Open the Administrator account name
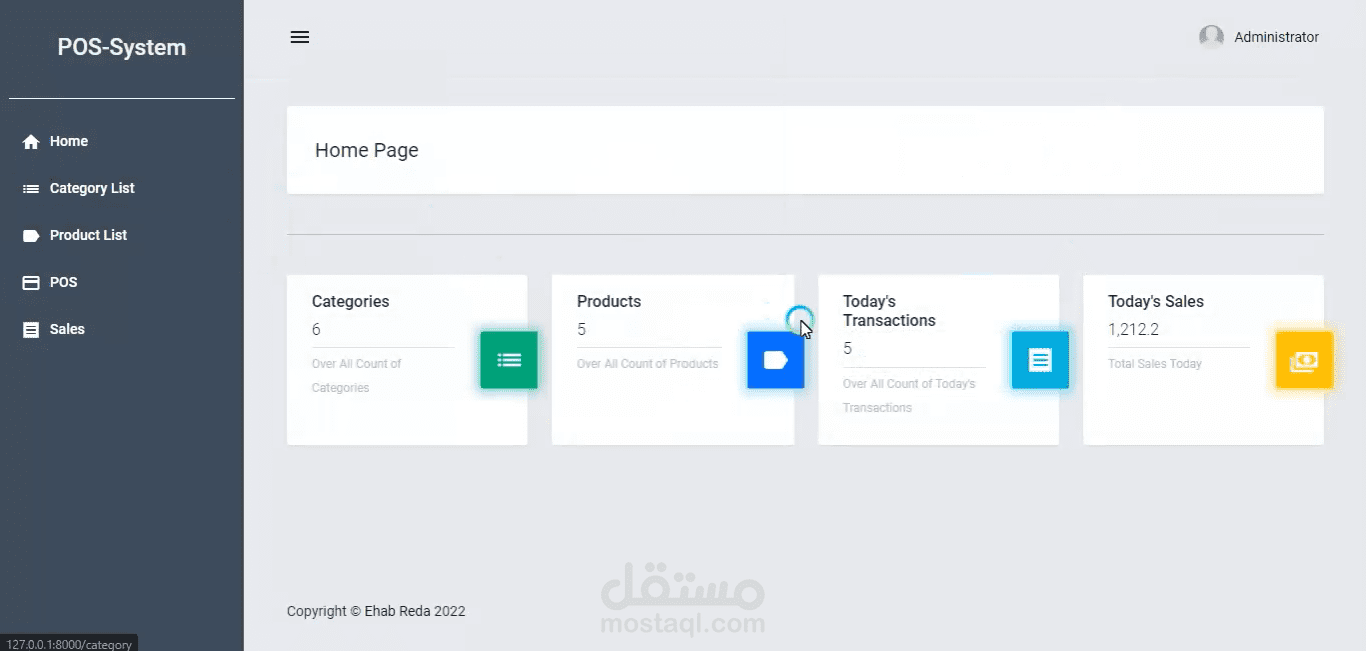The image size is (1366, 651). 1276,37
